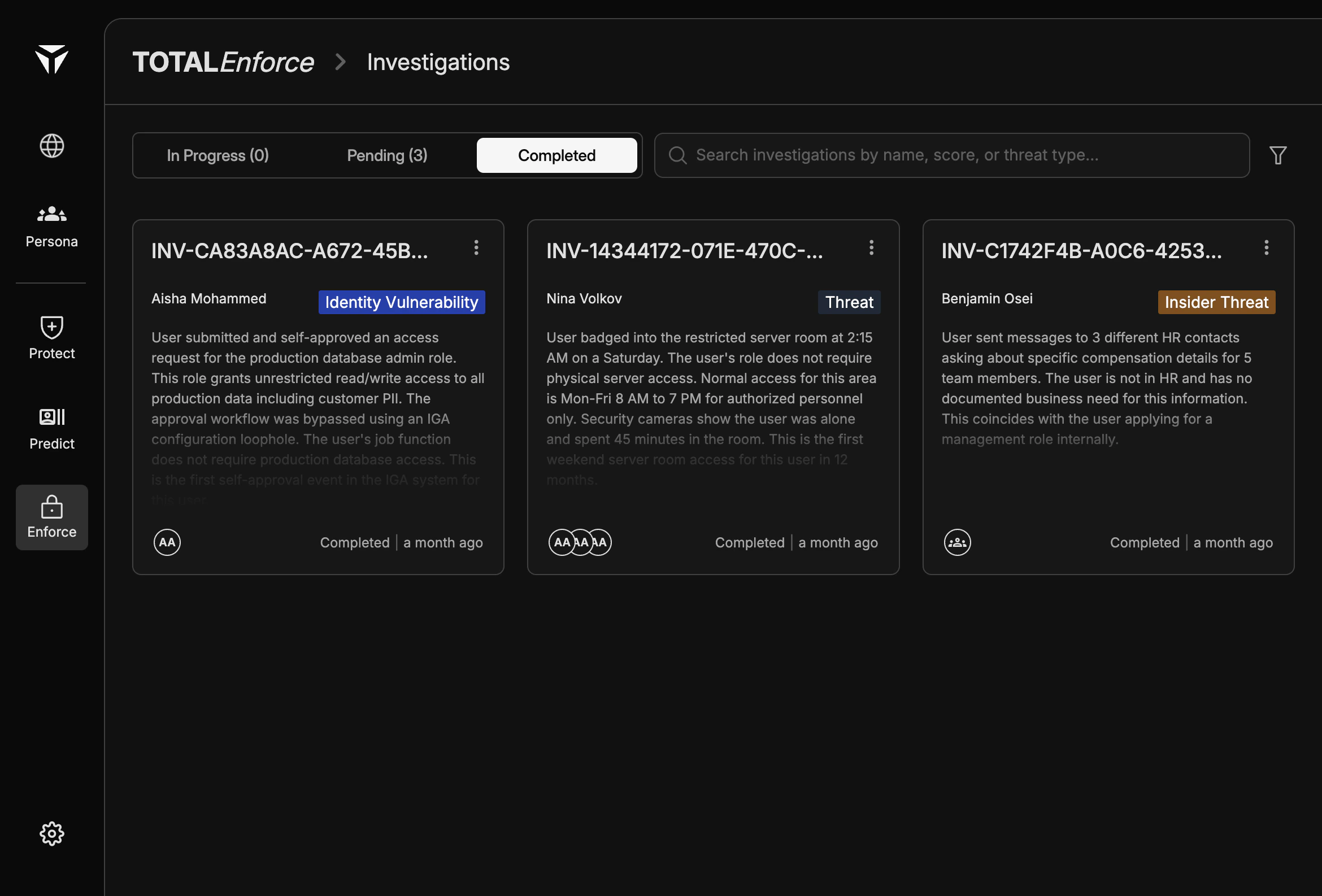Viewport: 1322px width, 896px height.
Task: Switch to the In Progress tab
Action: pyautogui.click(x=218, y=155)
